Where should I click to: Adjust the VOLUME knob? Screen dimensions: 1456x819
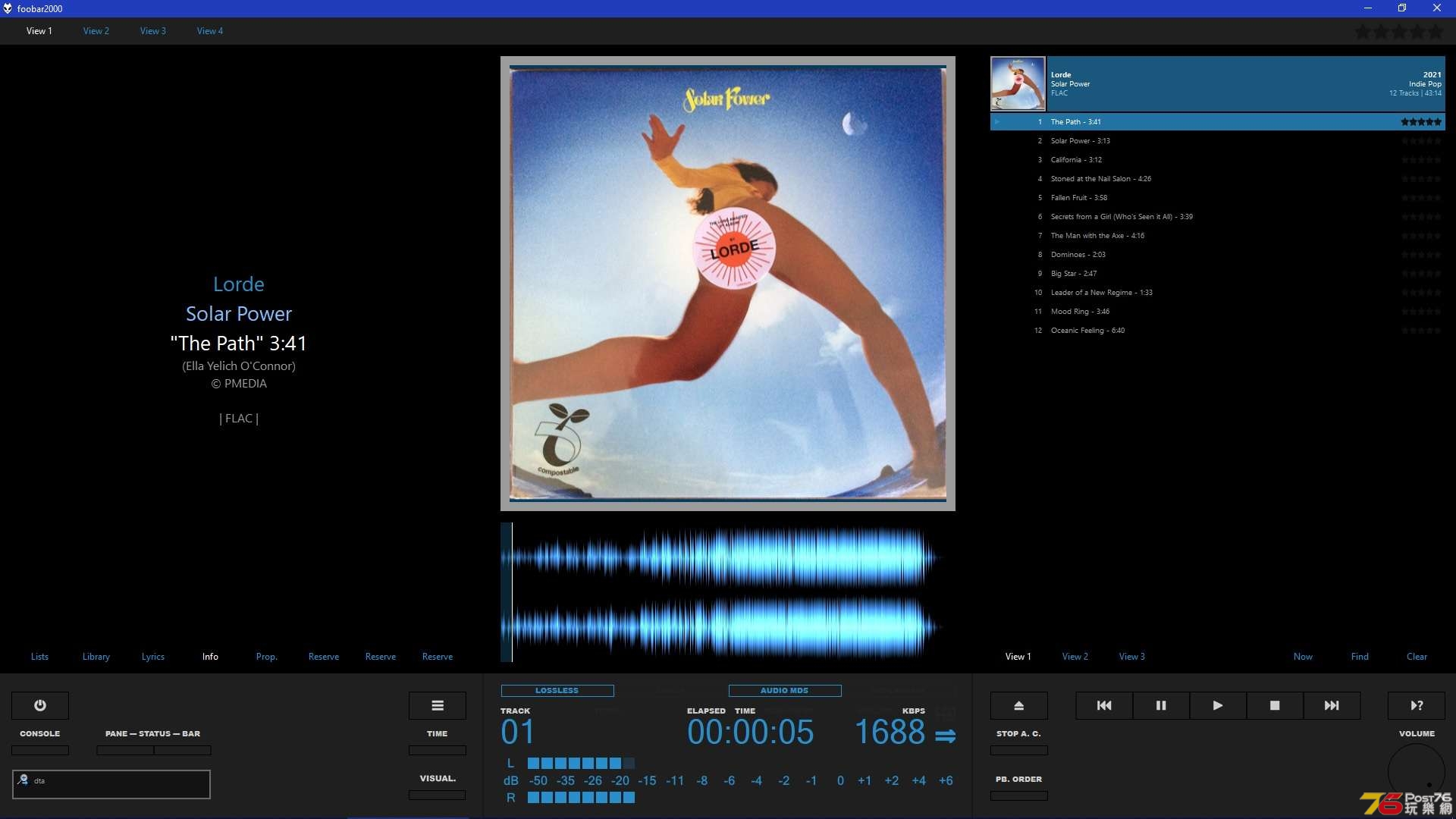[1417, 772]
